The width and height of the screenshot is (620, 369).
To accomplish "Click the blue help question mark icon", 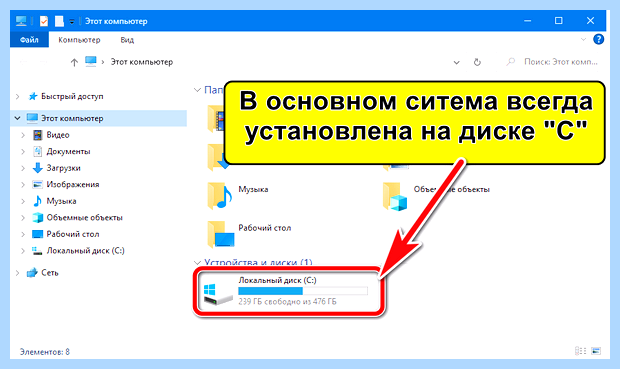I will coord(598,39).
